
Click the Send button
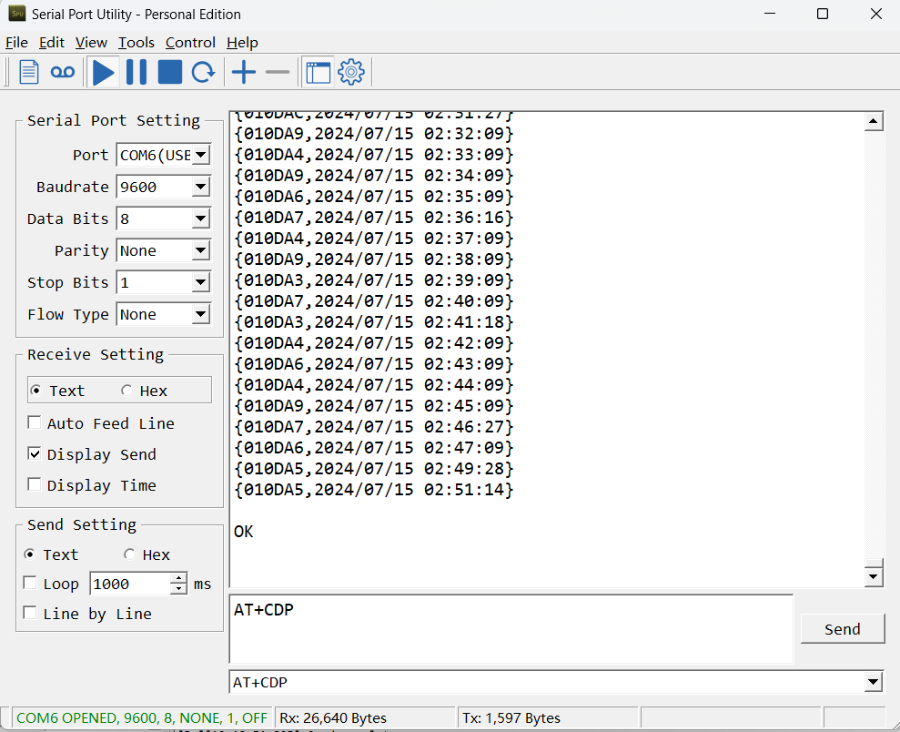click(x=842, y=629)
